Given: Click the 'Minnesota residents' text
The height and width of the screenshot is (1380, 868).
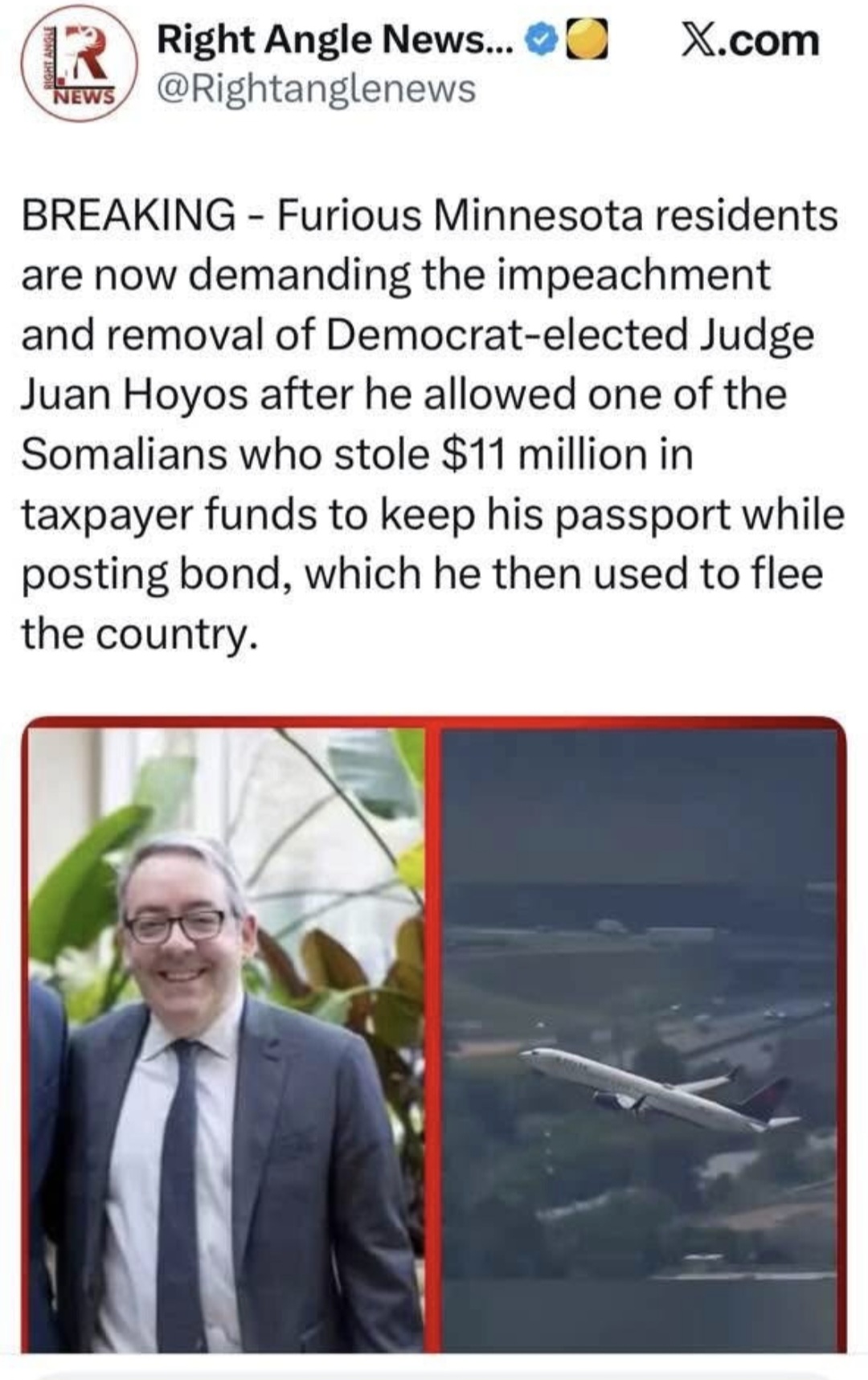Looking at the screenshot, I should point(637,215).
